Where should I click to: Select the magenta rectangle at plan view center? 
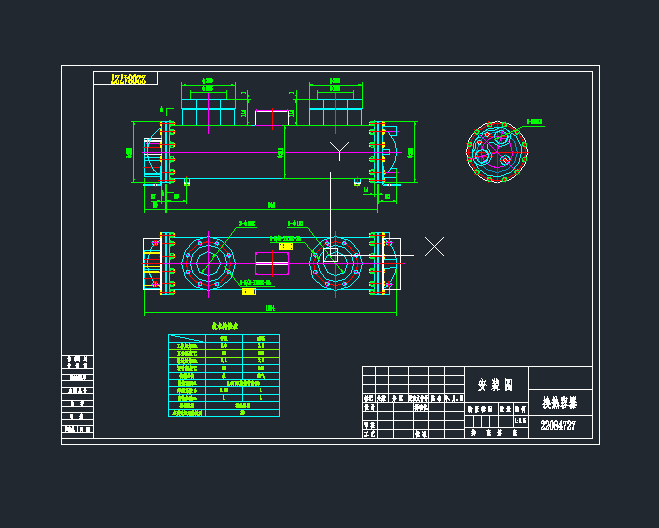[x=271, y=263]
